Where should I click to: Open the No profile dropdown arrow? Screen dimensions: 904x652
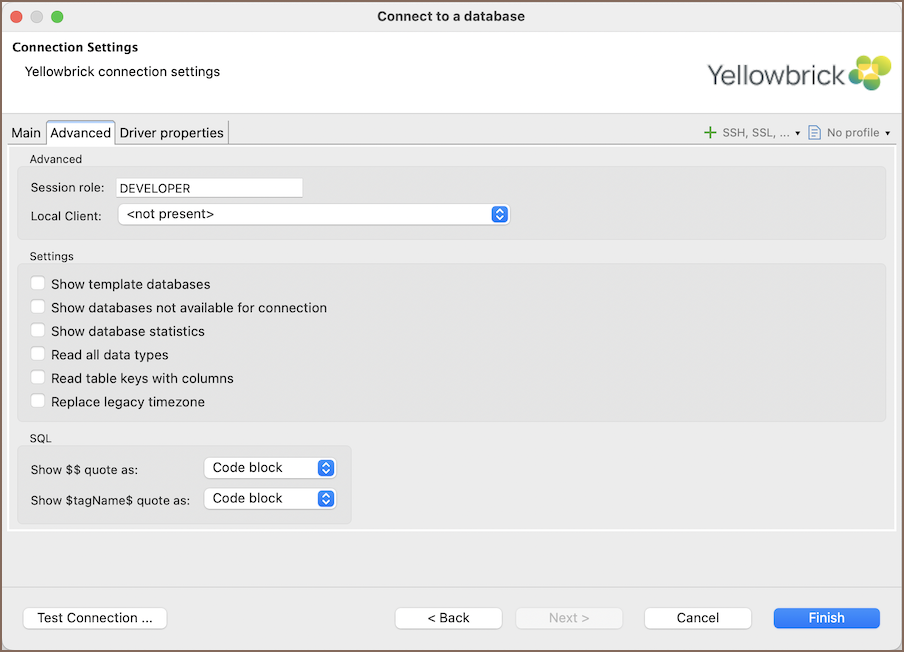(888, 133)
